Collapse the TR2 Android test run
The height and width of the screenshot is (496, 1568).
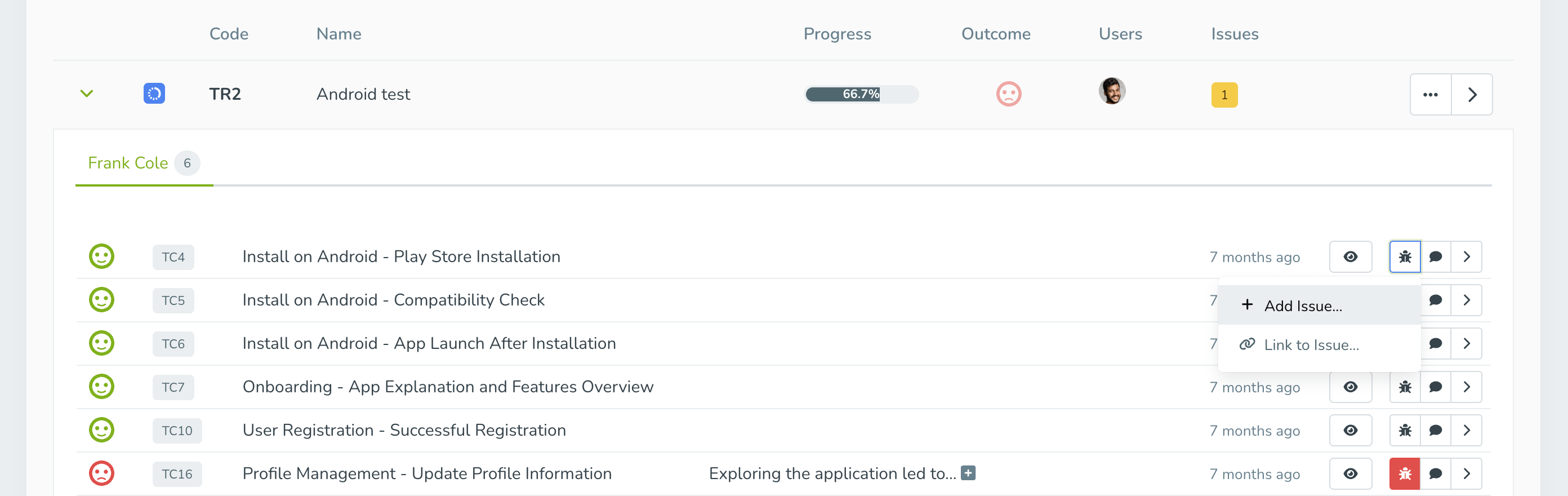pyautogui.click(x=87, y=94)
